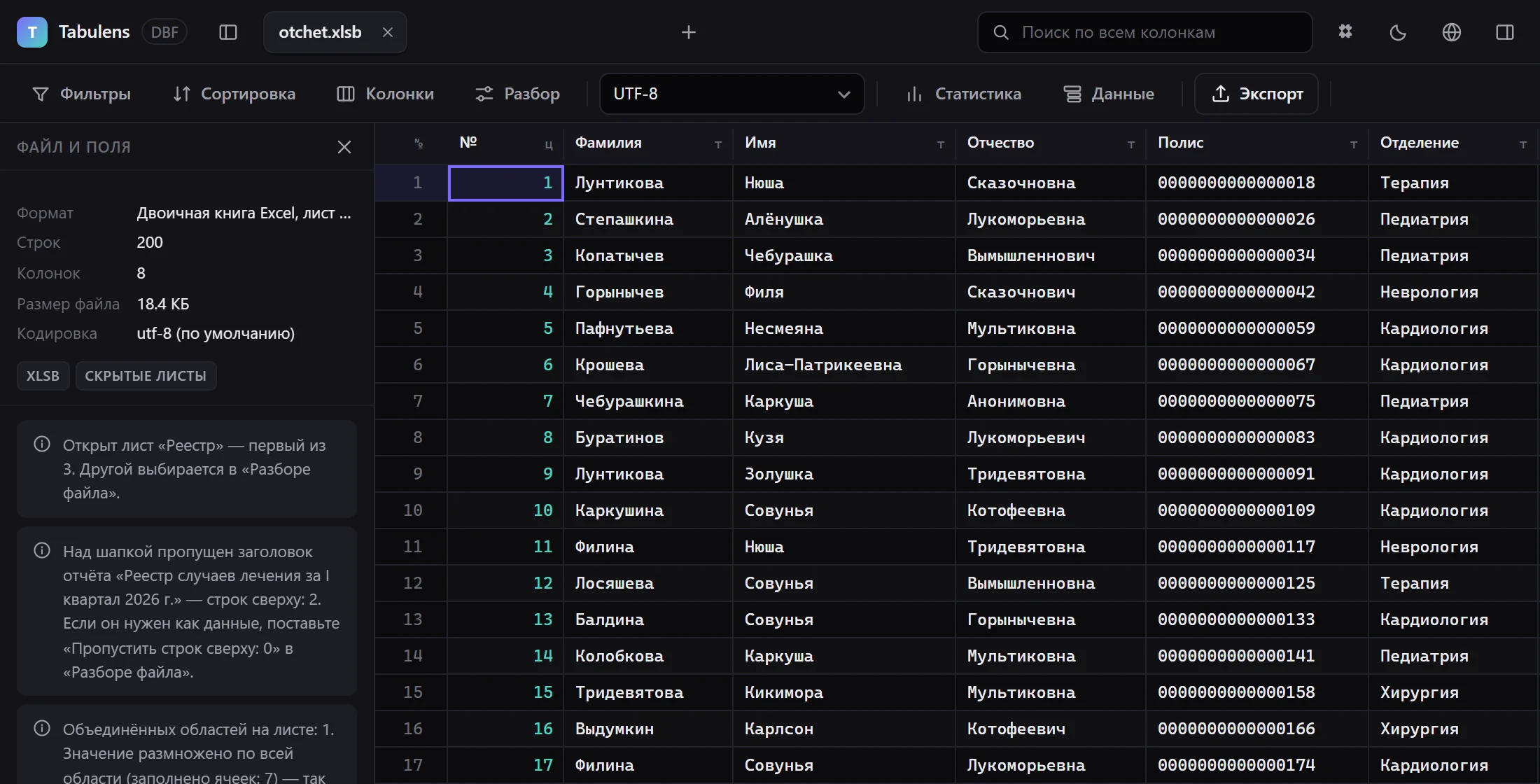Open the Фильтры panel
Viewport: 1540px width, 784px height.
82,94
